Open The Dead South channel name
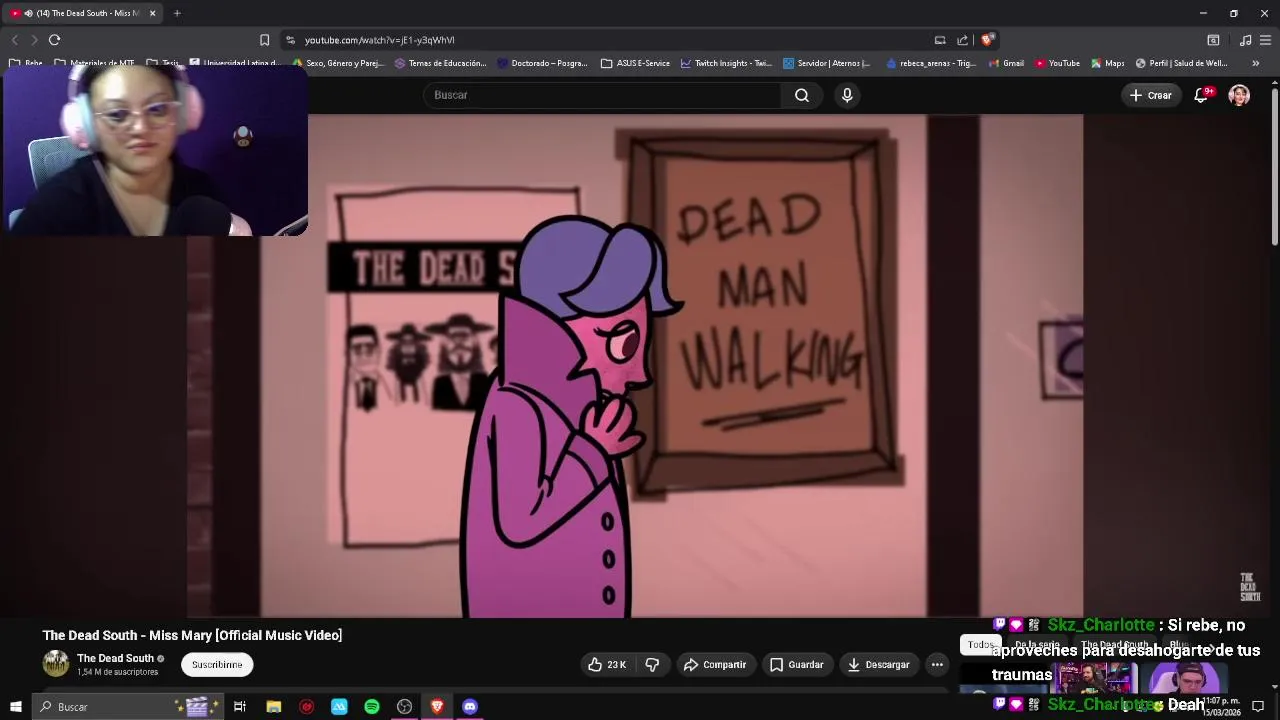The width and height of the screenshot is (1280, 720). 115,658
